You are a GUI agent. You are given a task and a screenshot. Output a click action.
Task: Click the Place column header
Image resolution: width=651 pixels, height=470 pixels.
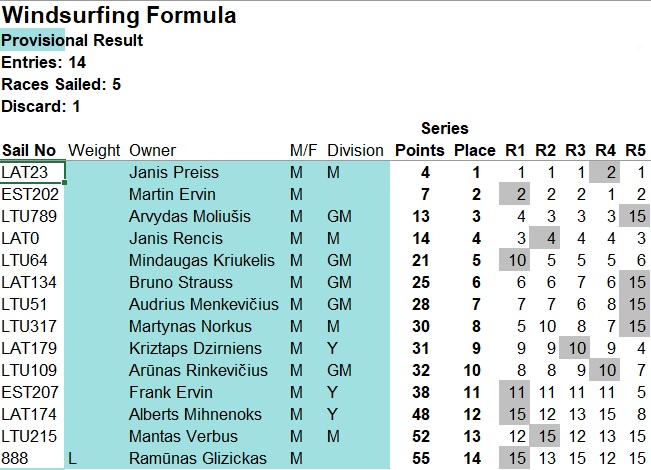tap(475, 150)
